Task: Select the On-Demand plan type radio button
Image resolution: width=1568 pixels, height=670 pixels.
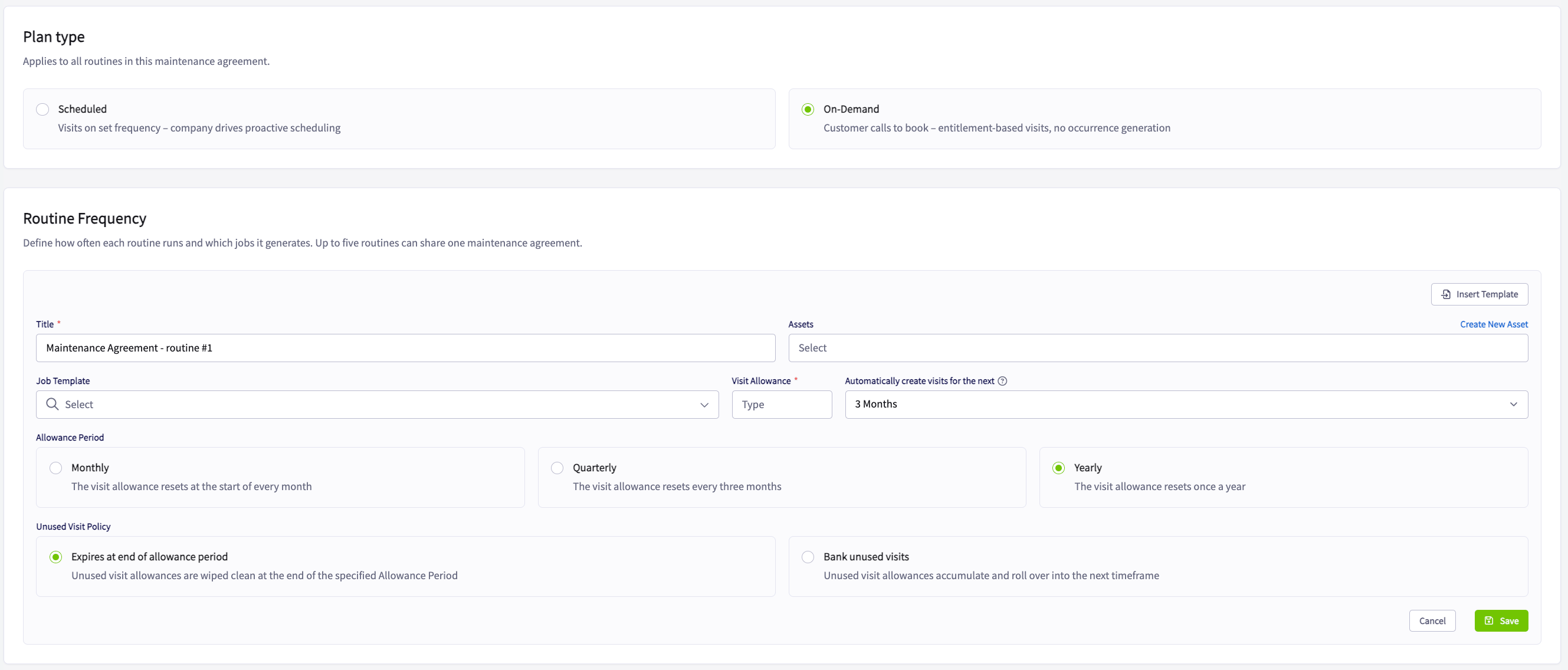Action: [x=808, y=110]
